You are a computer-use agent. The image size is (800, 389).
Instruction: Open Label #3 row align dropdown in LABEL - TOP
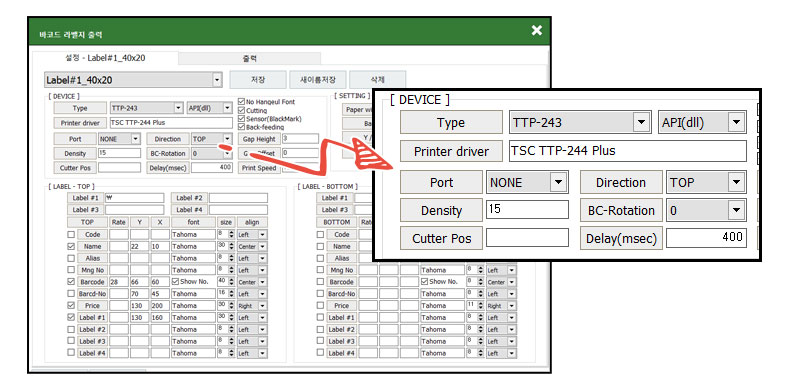[262, 341]
